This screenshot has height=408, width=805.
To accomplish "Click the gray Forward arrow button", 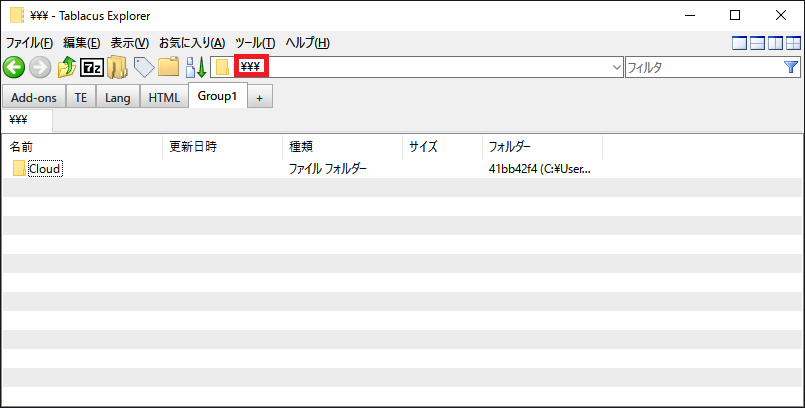I will 40,67.
